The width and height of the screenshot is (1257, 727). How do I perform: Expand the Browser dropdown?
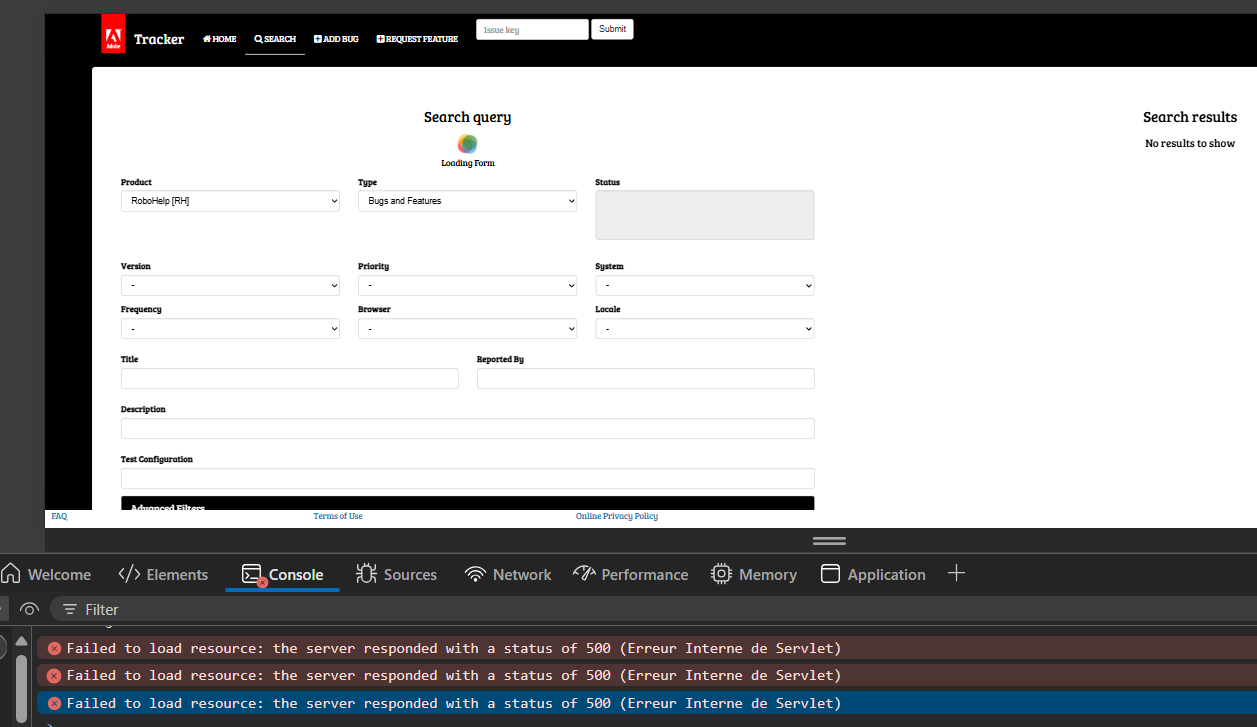tap(467, 328)
